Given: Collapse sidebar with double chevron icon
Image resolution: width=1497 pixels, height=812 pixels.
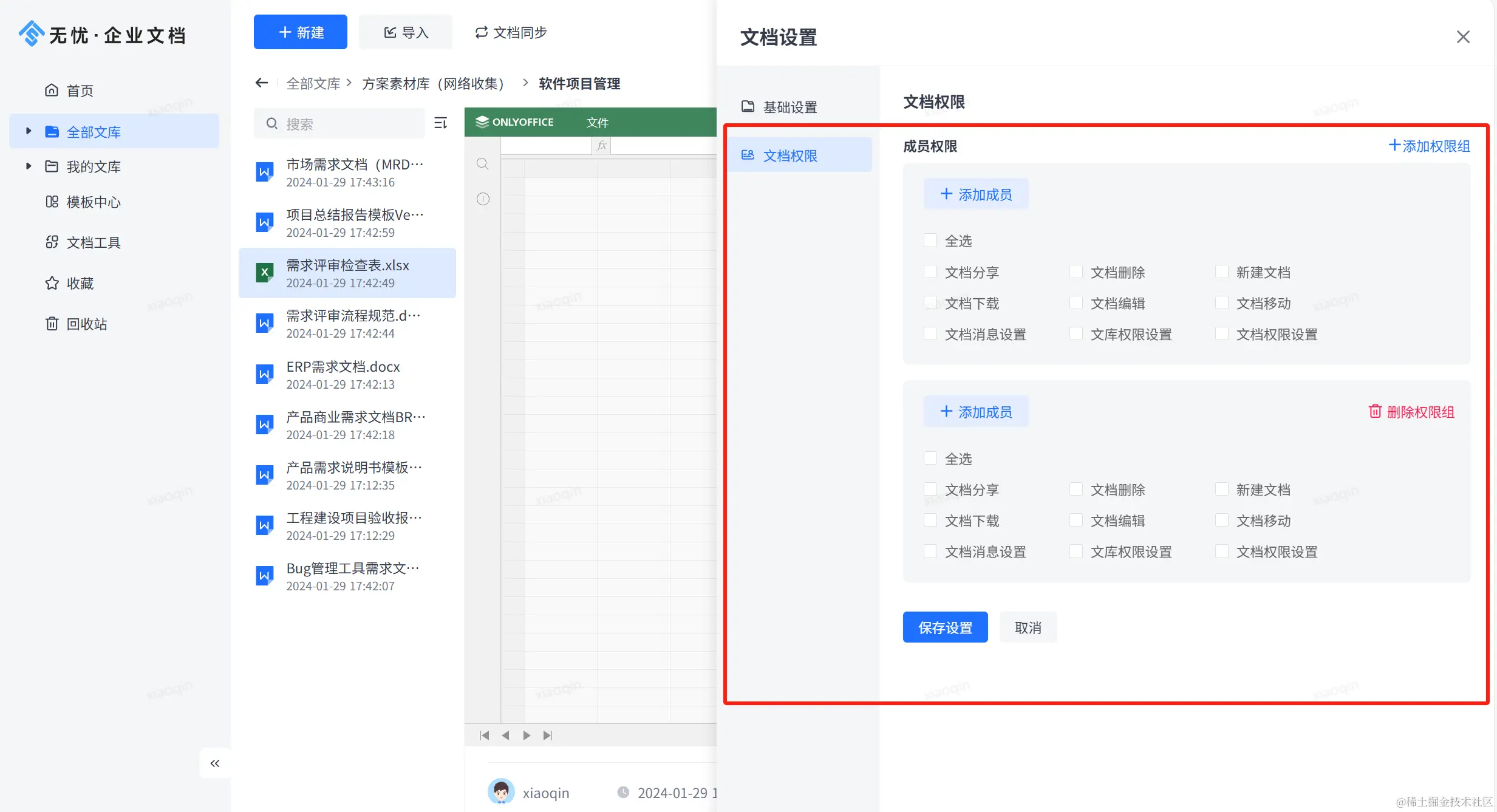Looking at the screenshot, I should click(214, 763).
